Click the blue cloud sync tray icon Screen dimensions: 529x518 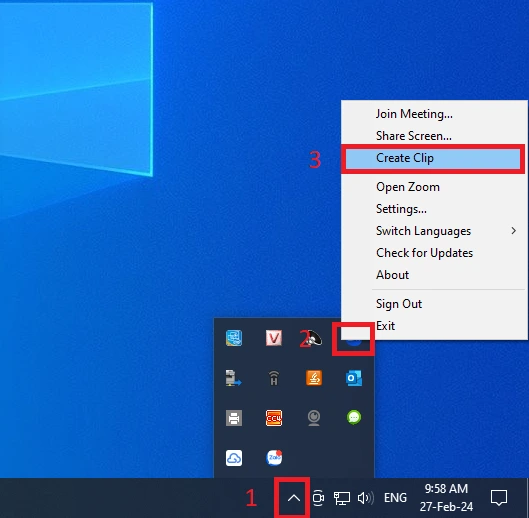click(x=234, y=458)
